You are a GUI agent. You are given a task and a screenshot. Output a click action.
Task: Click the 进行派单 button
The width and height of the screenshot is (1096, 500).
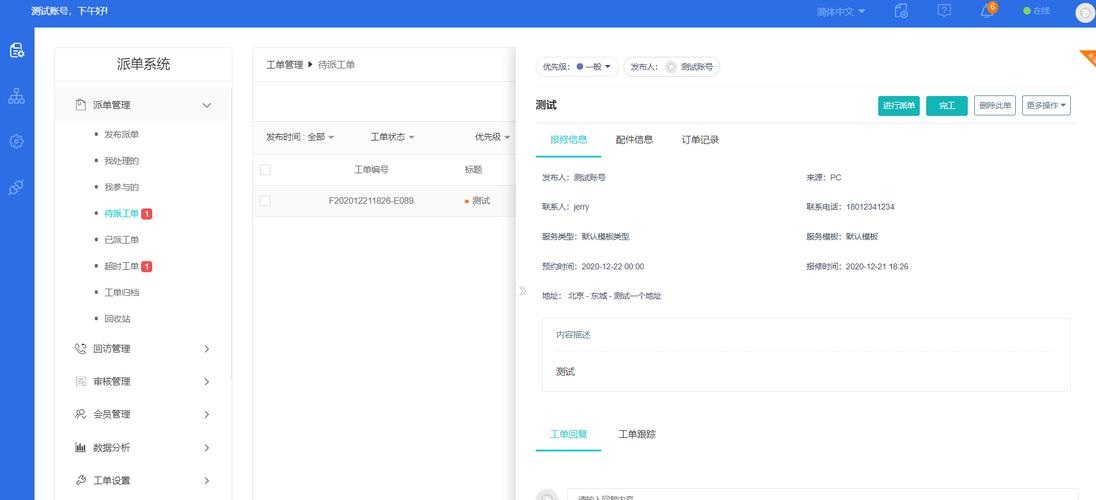899,106
